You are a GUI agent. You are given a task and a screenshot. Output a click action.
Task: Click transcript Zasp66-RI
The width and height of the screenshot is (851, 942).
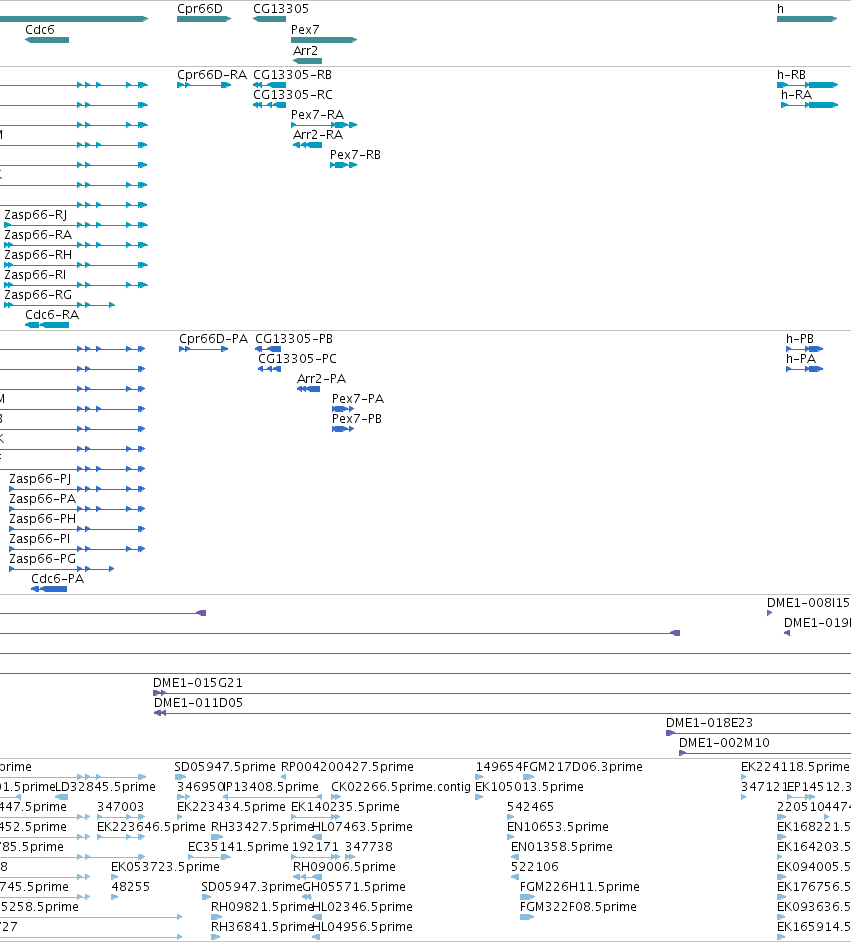click(76, 285)
